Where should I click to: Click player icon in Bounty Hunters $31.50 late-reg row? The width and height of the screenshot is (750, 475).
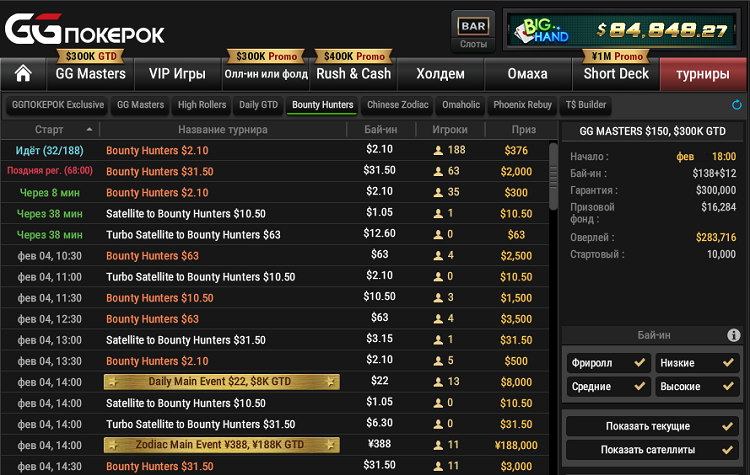coord(438,171)
